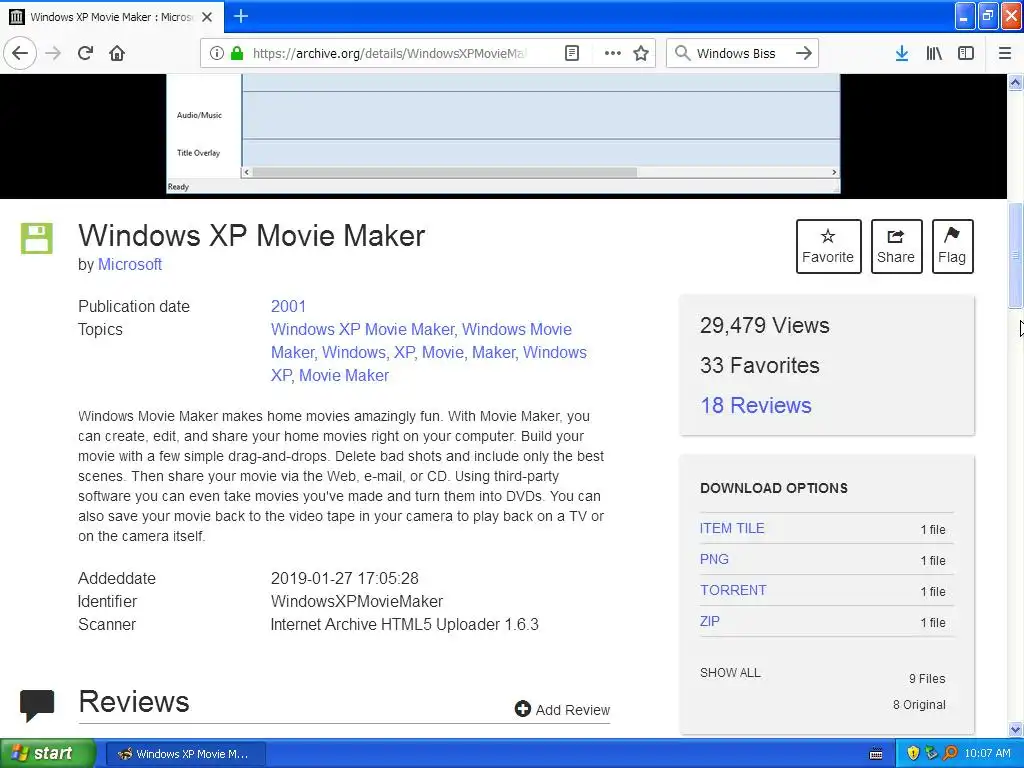Click the emulator timeline horizontal scrollbar

(x=444, y=172)
